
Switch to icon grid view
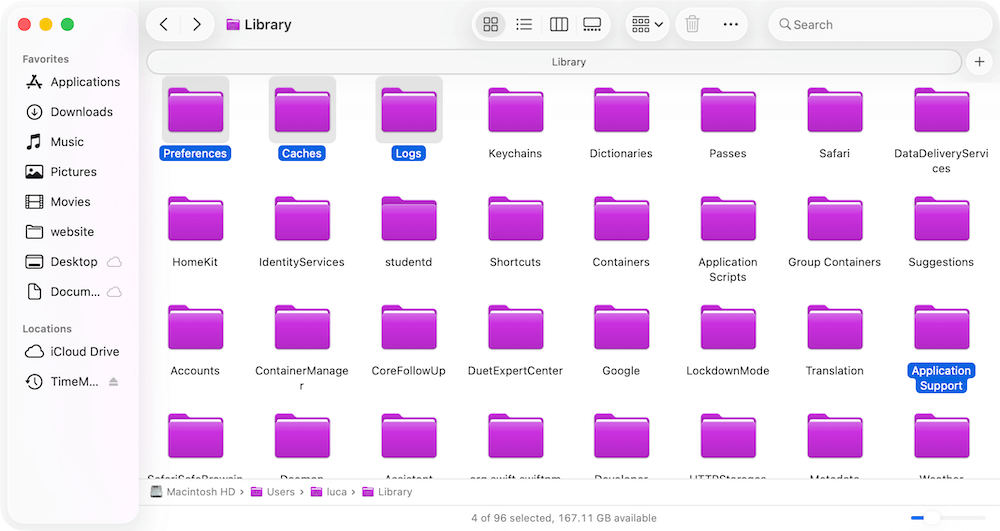[490, 25]
